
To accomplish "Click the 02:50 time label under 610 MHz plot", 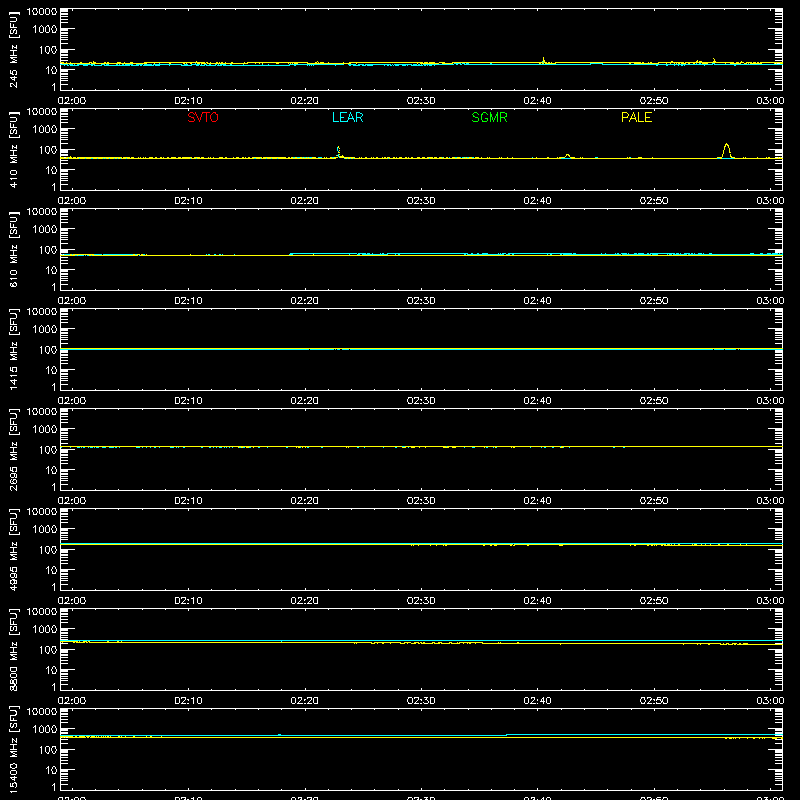I will (654, 301).
